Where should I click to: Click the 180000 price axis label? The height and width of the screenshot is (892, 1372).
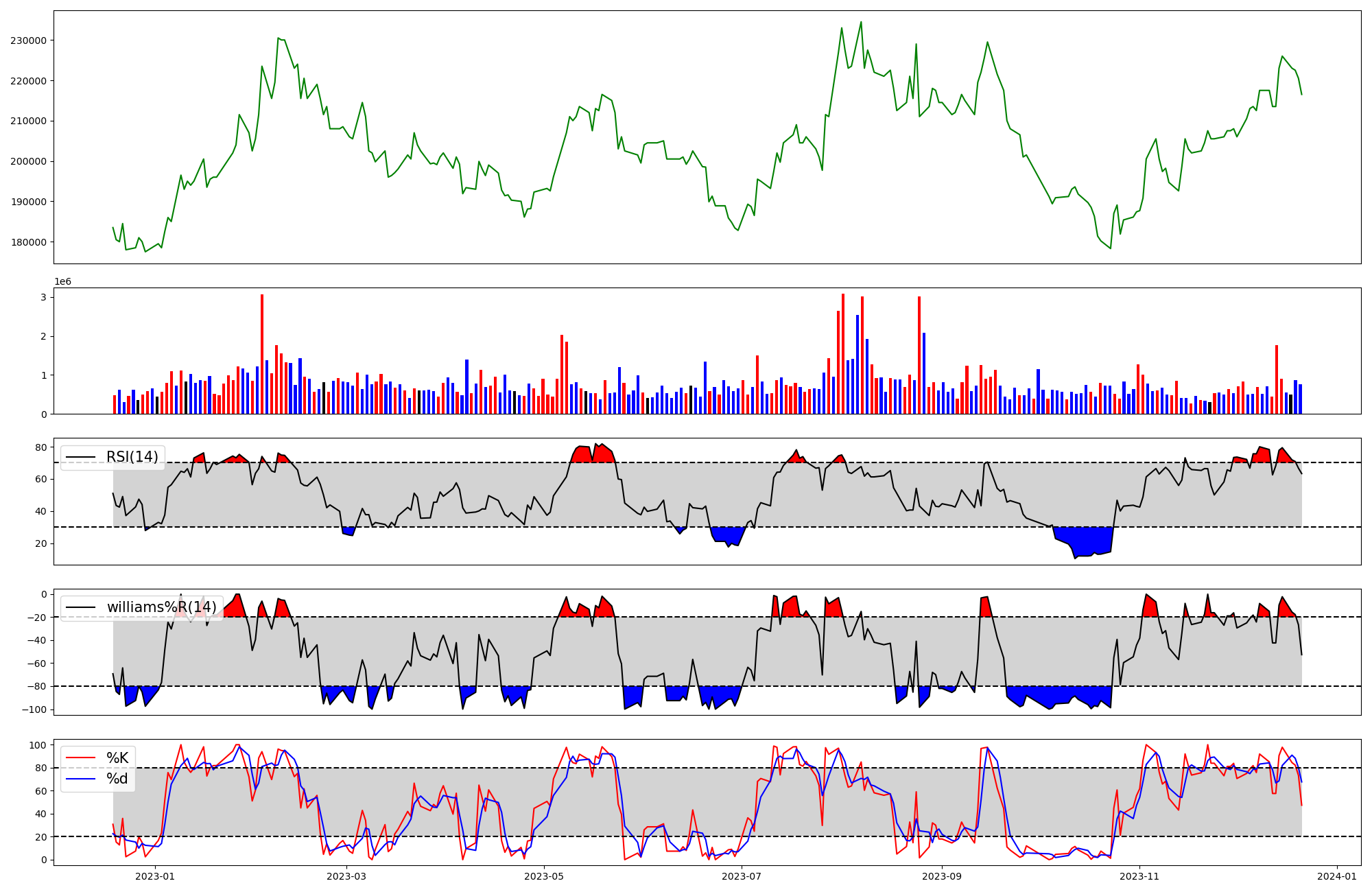coord(28,242)
